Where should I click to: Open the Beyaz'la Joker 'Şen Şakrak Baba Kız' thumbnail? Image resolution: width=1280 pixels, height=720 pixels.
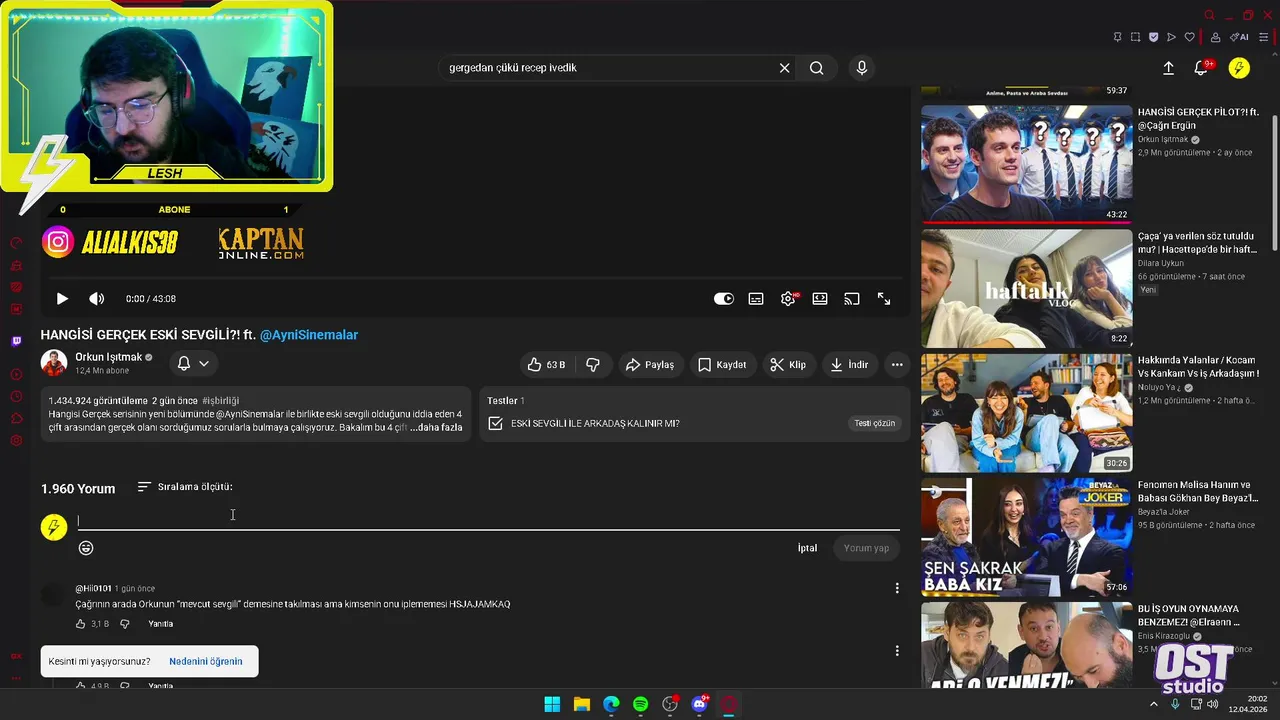[1027, 537]
